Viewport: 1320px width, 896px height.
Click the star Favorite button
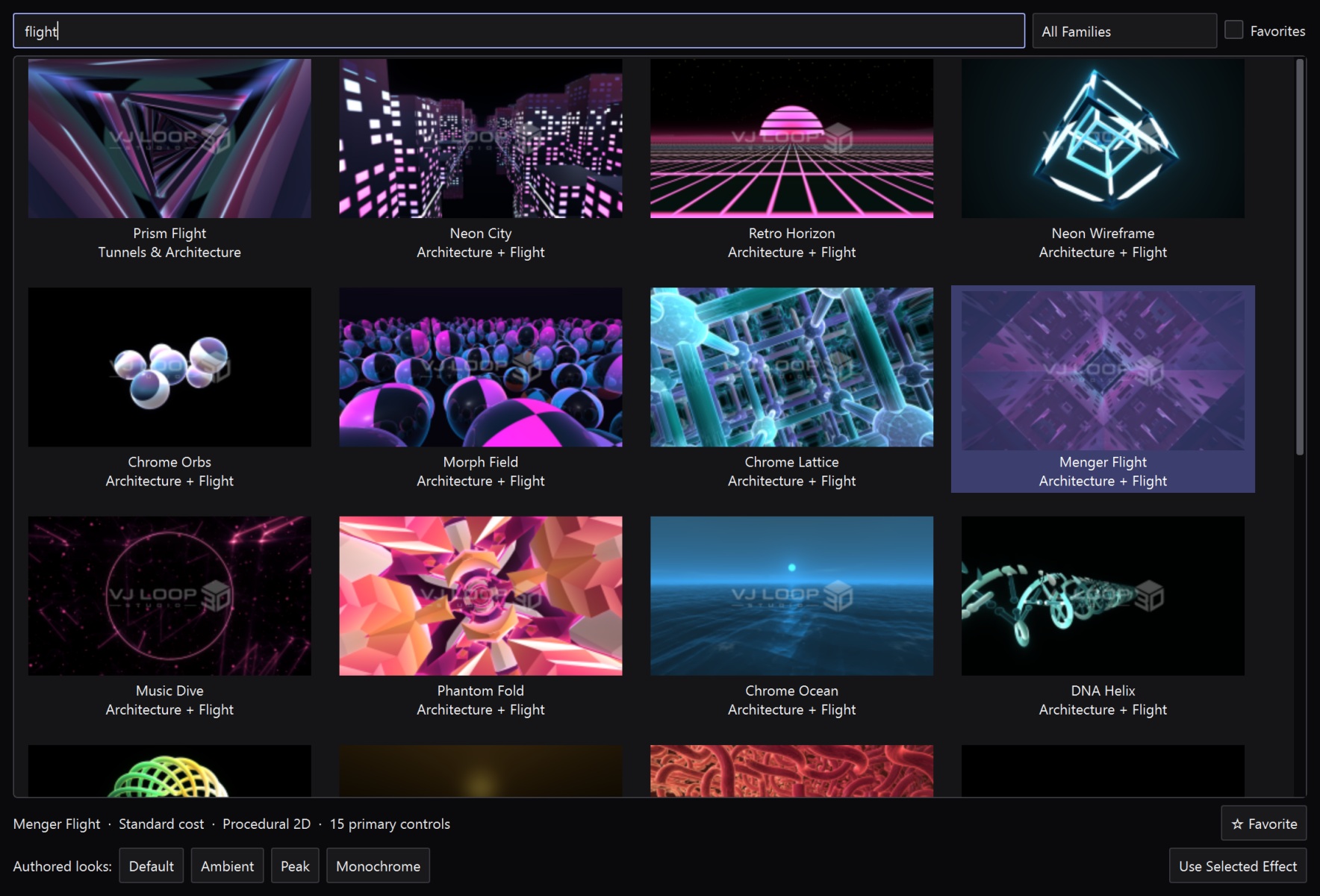pos(1264,824)
